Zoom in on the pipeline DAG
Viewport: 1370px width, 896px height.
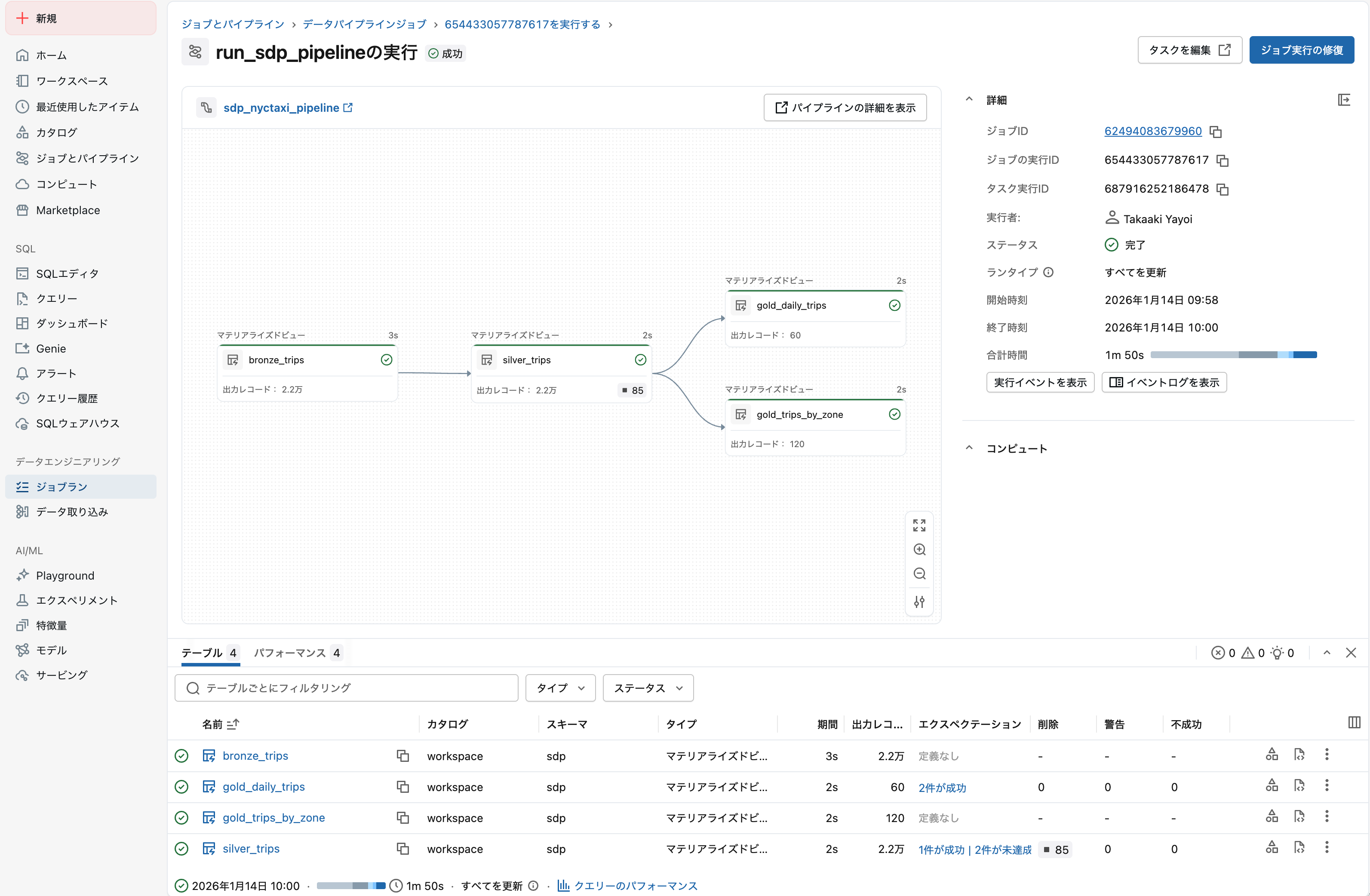pos(919,549)
